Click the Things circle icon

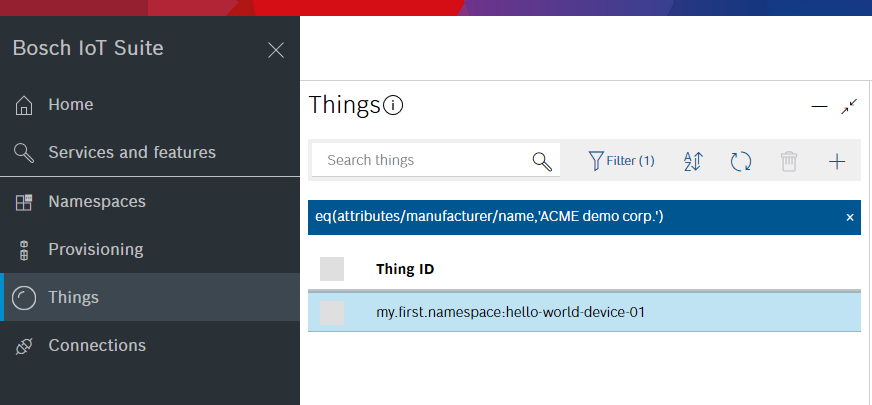click(x=24, y=298)
